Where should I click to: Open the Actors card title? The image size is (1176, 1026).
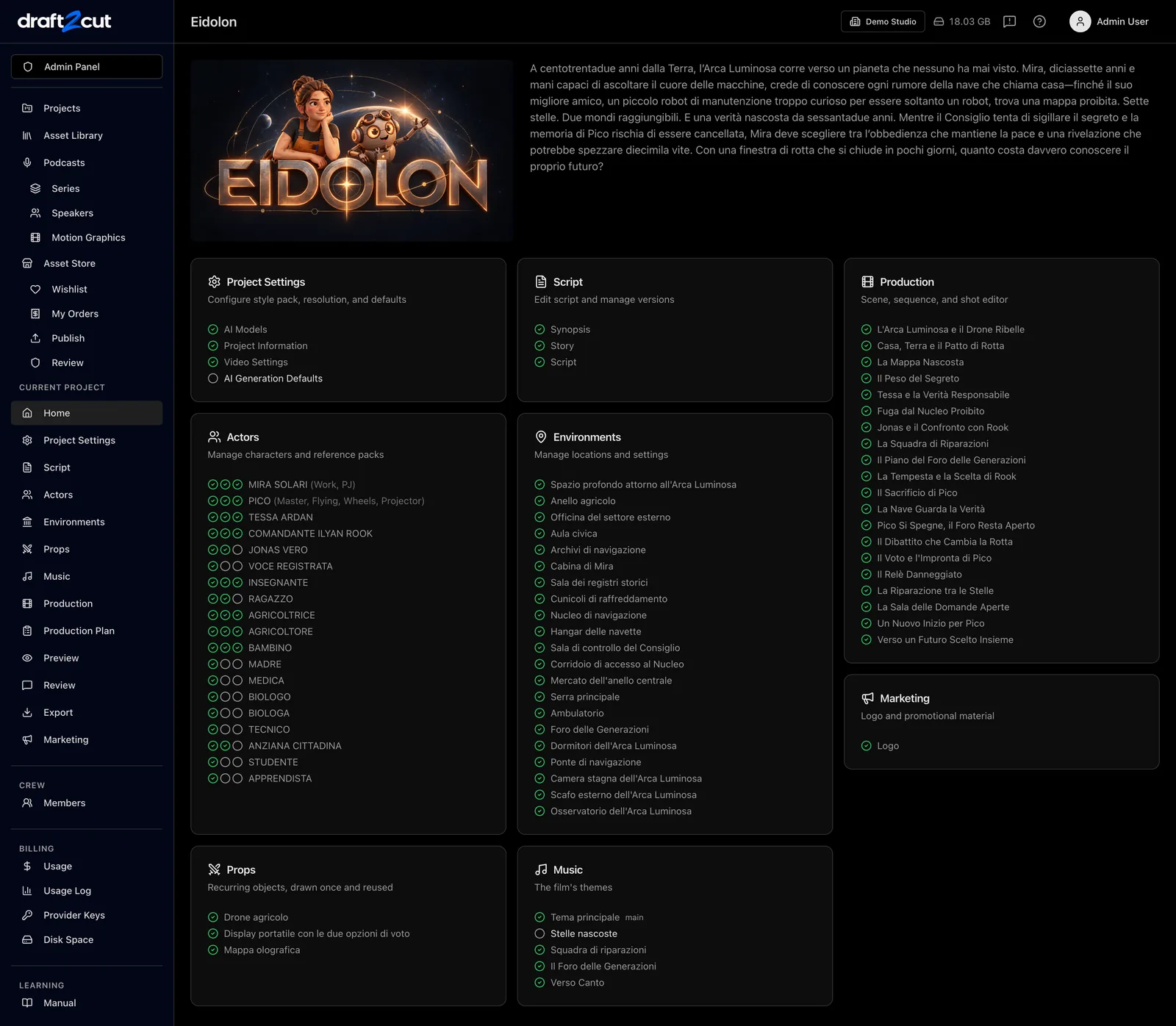click(x=243, y=437)
